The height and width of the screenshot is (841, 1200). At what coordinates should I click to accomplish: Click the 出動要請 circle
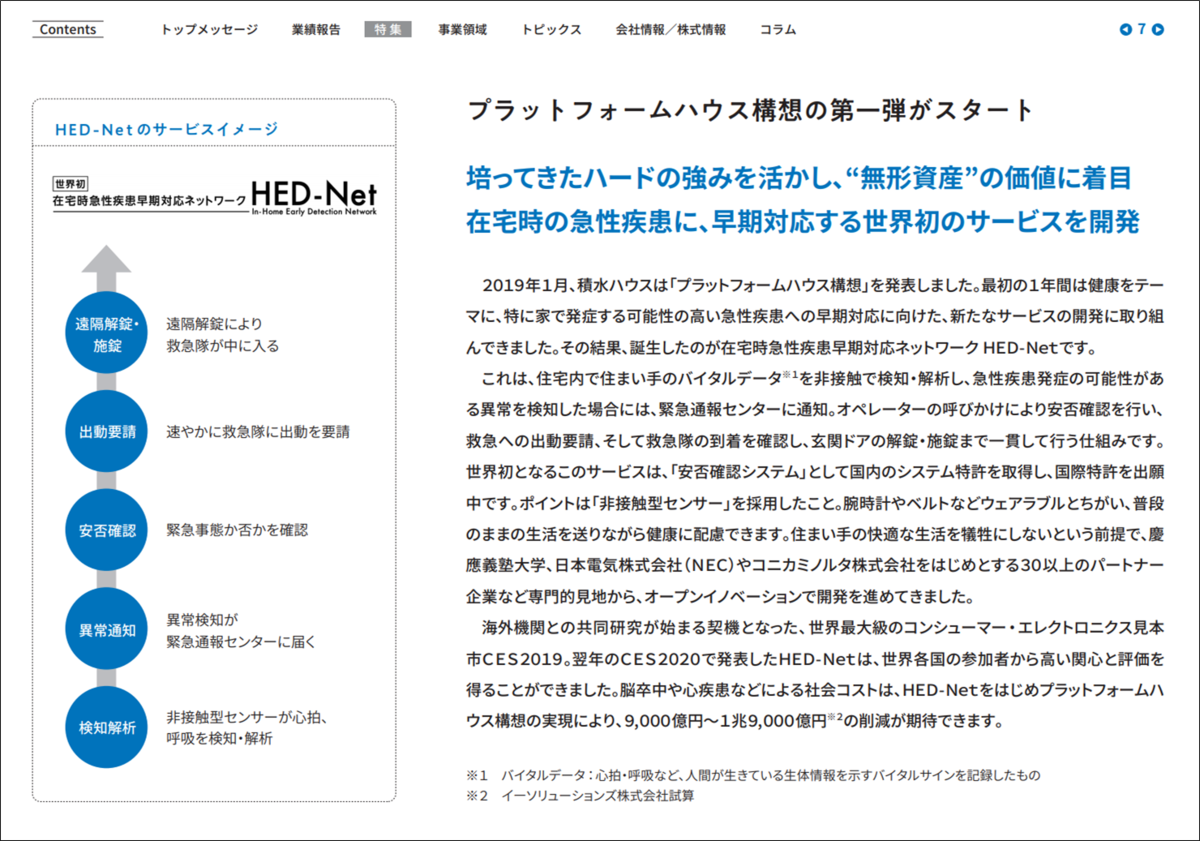pyautogui.click(x=107, y=432)
